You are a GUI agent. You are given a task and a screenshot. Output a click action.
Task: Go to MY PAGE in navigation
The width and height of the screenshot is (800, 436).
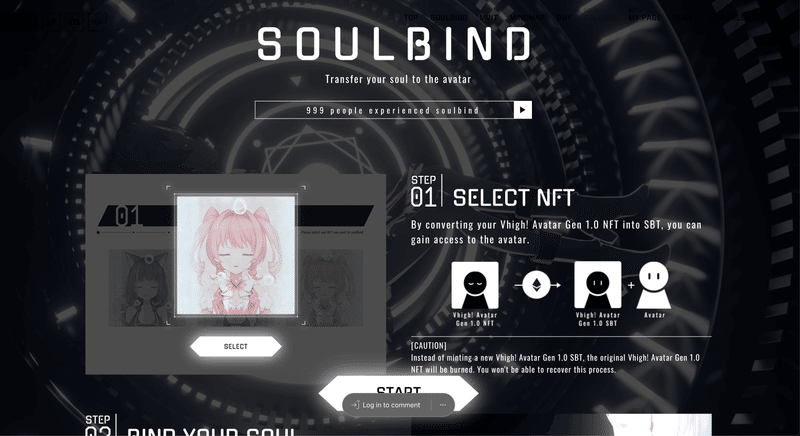[644, 18]
